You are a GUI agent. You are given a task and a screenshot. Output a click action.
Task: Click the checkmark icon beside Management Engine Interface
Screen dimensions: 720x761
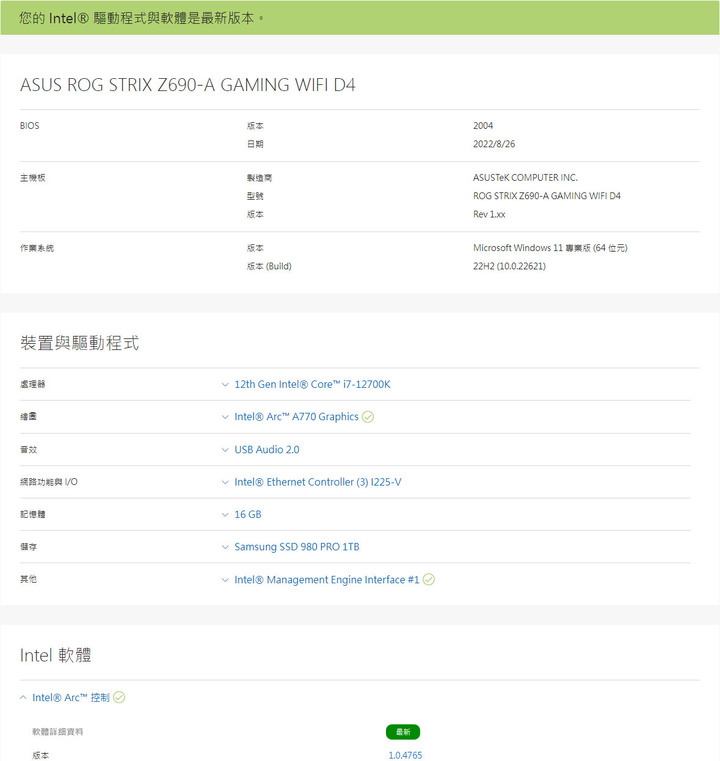tap(428, 579)
